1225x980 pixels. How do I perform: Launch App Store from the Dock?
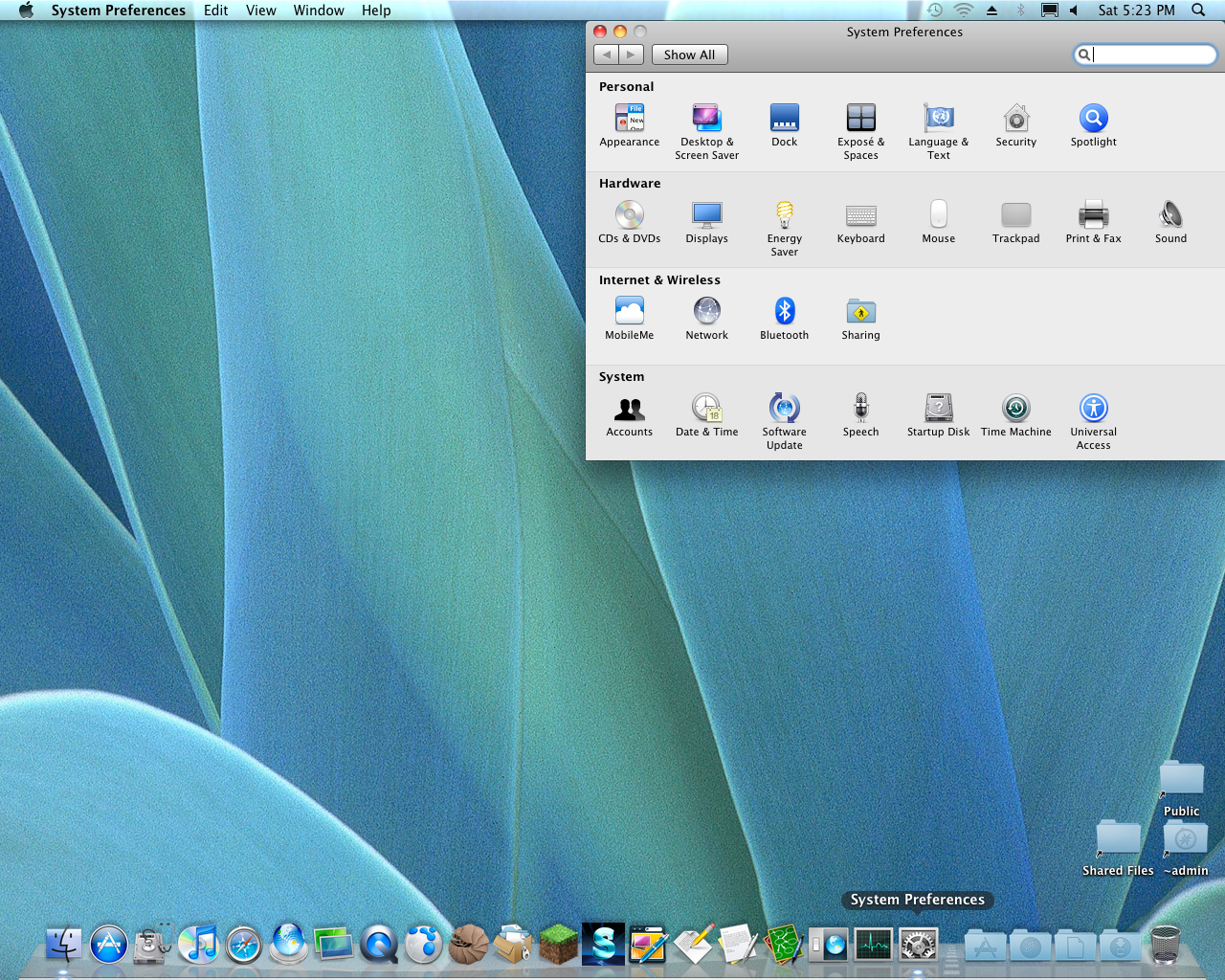coord(109,945)
